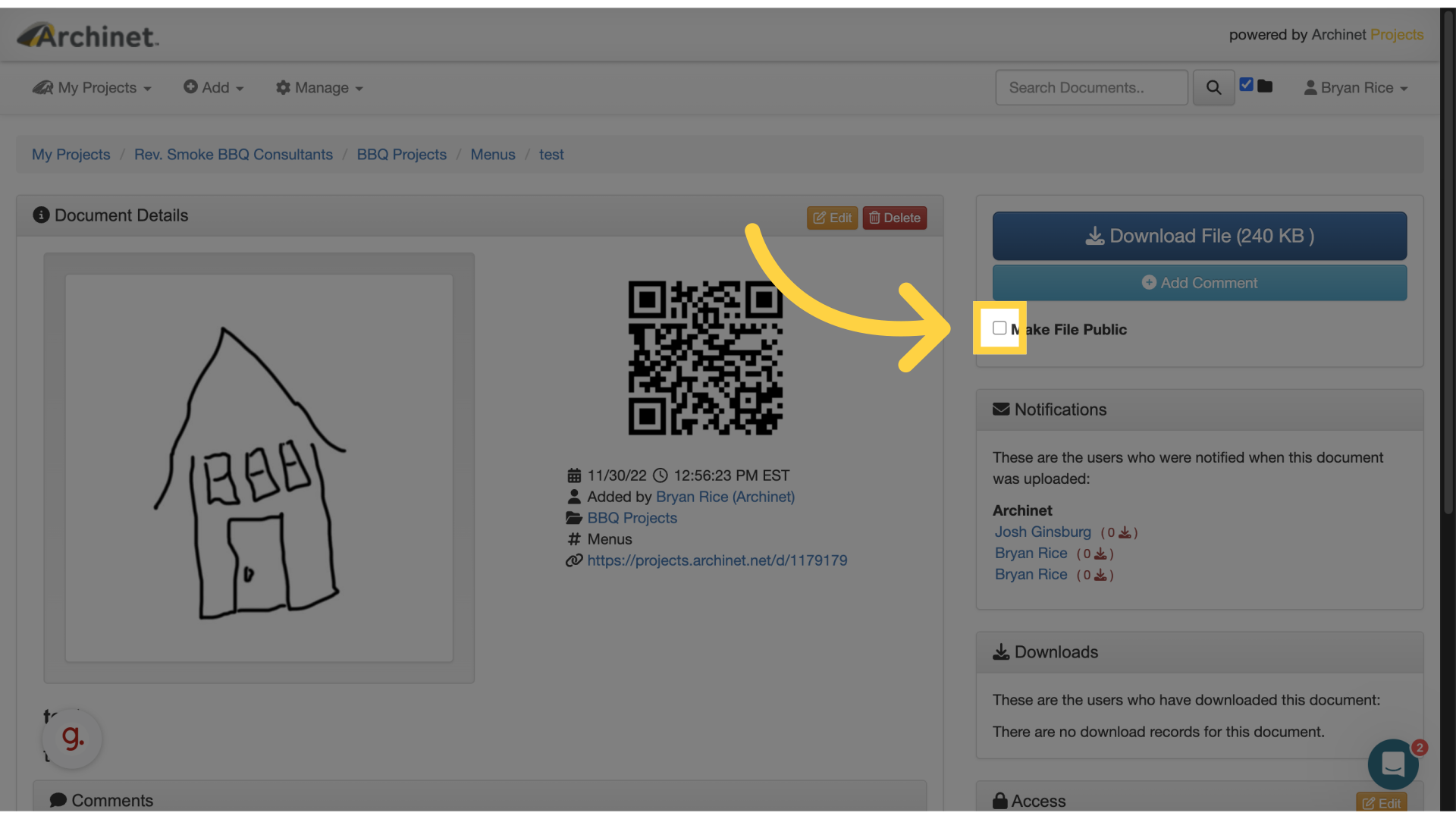Click the QR code image
Viewport: 1456px width, 819px height.
coord(704,358)
